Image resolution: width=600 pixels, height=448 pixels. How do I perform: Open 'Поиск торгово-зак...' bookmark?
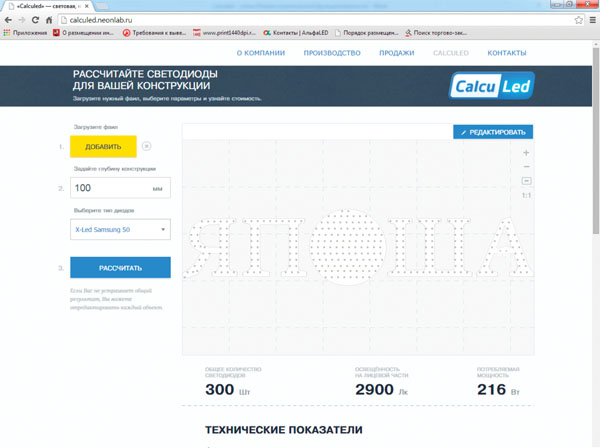(x=436, y=33)
